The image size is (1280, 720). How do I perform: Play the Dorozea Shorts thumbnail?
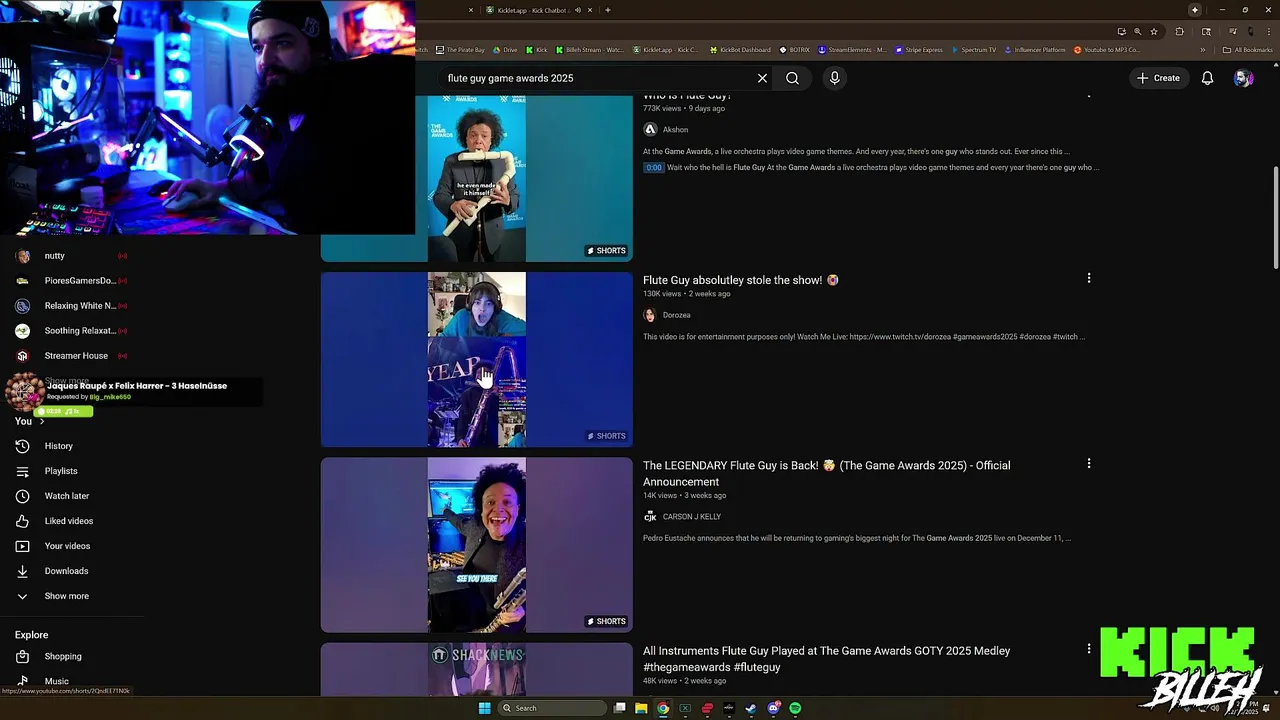click(477, 359)
